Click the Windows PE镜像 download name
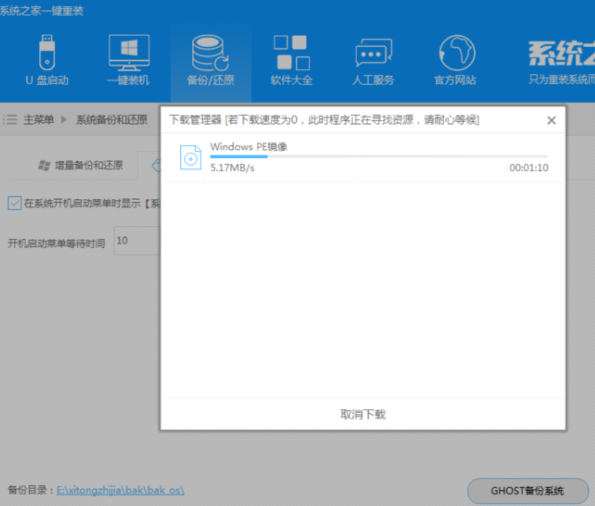This screenshot has width=595, height=506. click(249, 147)
